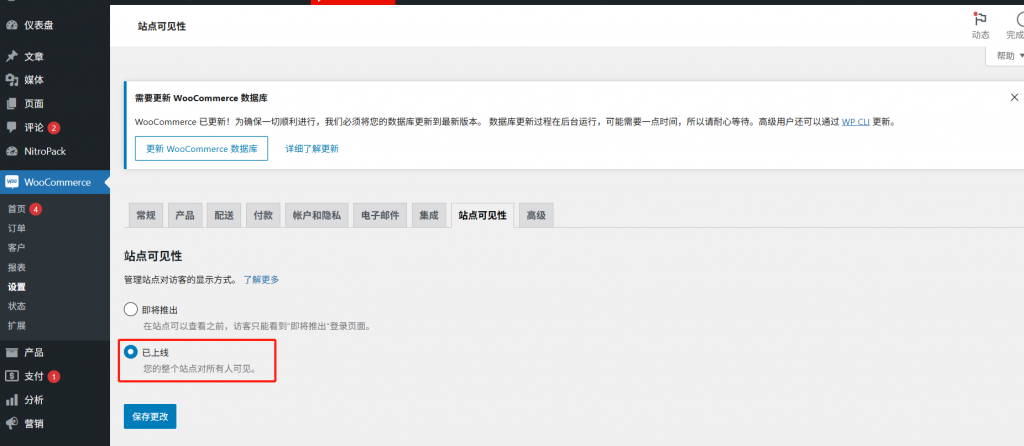Click the NitroPack gauge icon
Image resolution: width=1024 pixels, height=446 pixels.
coord(11,151)
